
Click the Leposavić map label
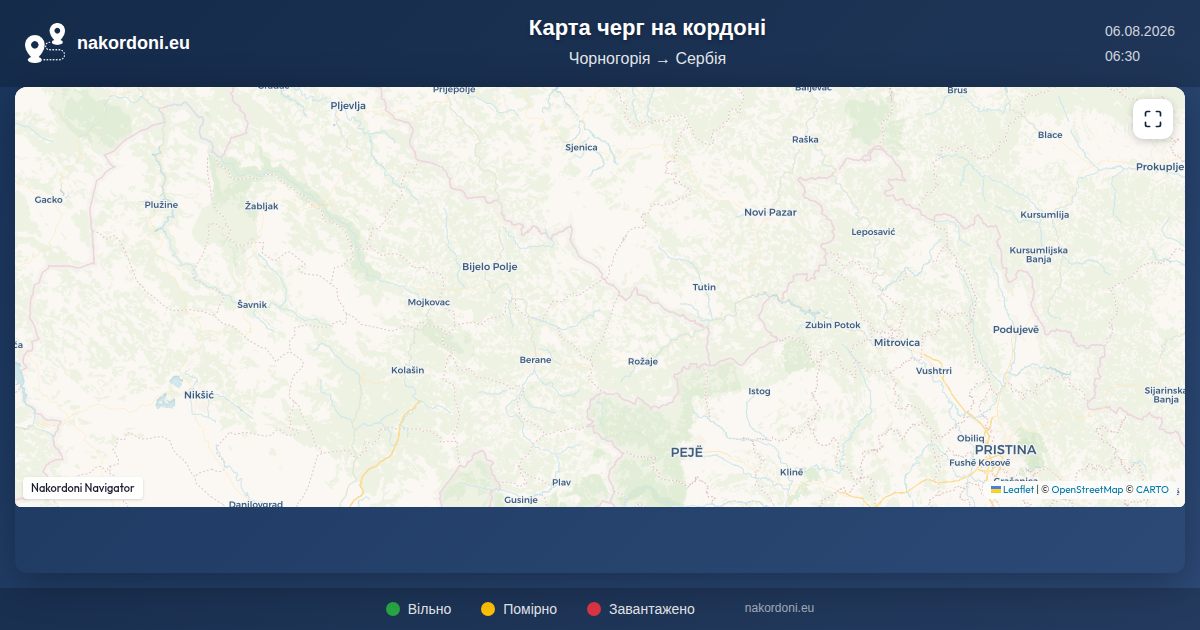(873, 232)
